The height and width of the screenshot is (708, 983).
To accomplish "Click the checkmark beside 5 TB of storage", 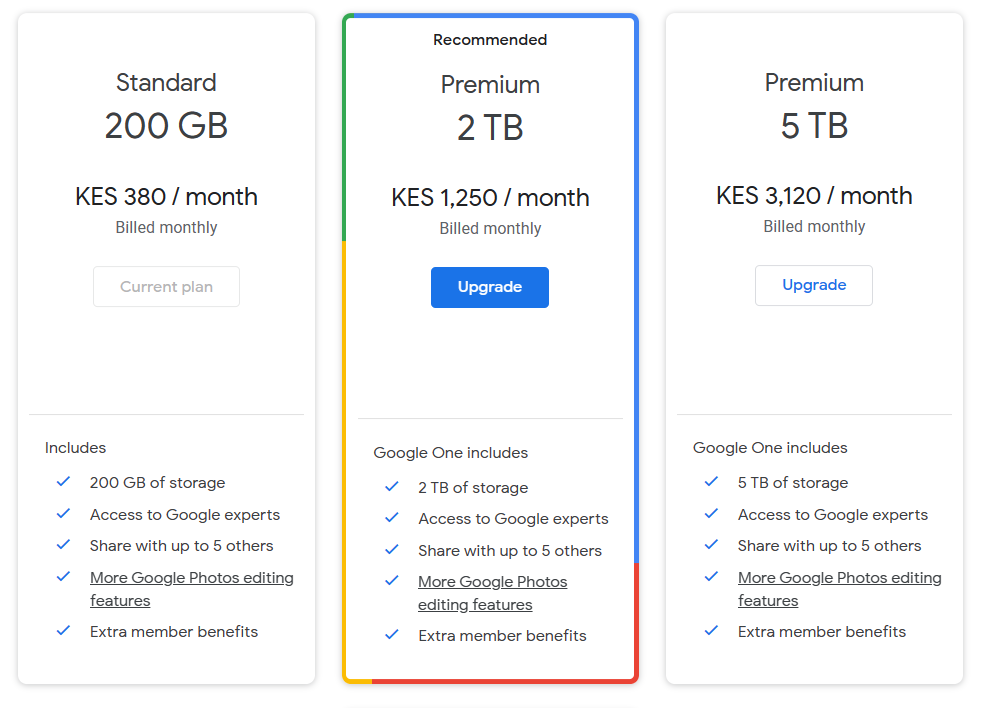I will click(712, 482).
